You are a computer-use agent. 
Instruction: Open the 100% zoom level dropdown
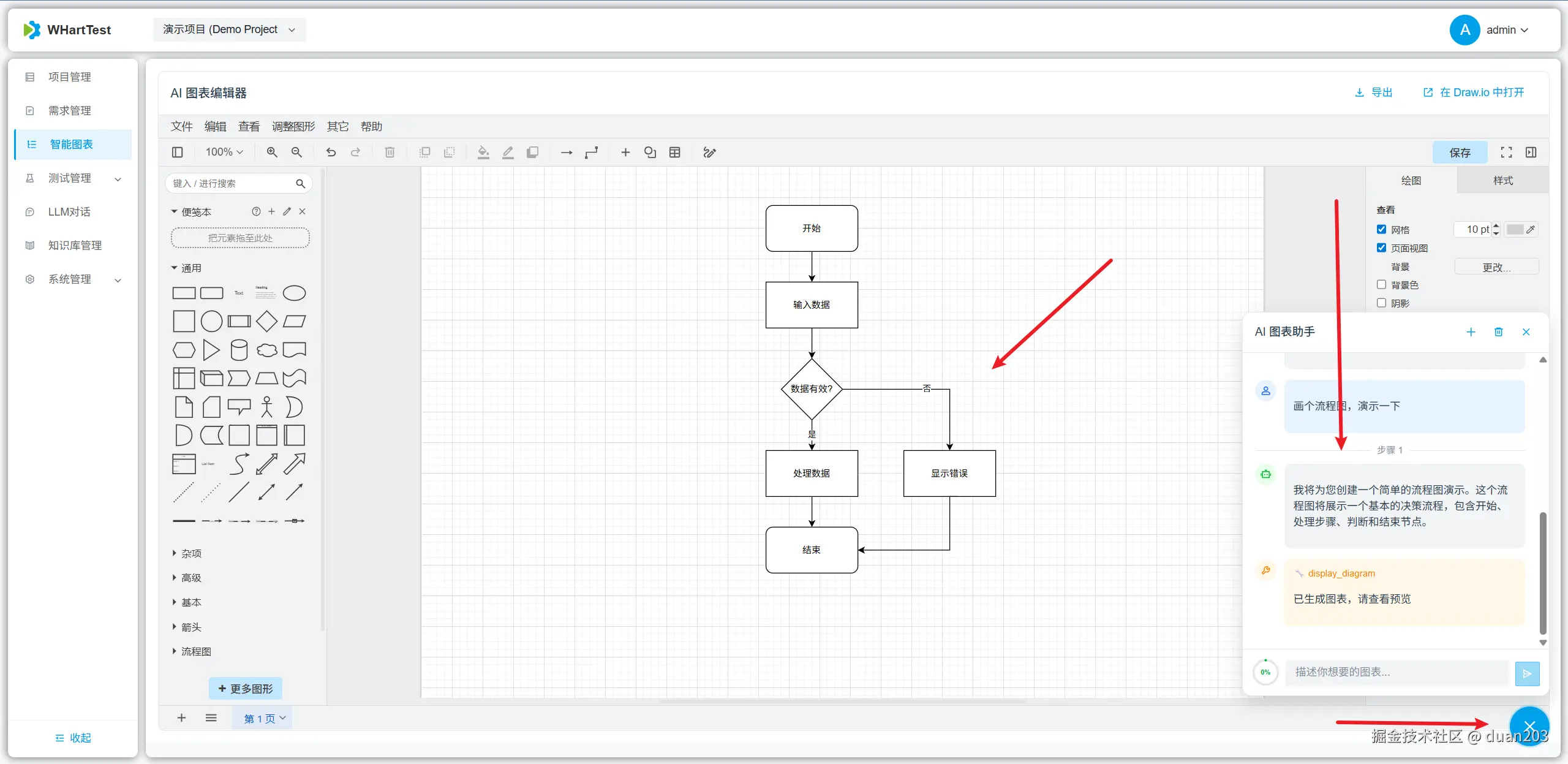(x=224, y=153)
